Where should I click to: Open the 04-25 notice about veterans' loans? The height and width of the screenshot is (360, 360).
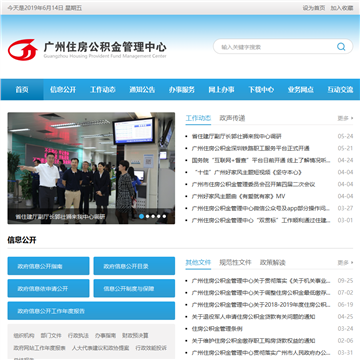coord(253,317)
